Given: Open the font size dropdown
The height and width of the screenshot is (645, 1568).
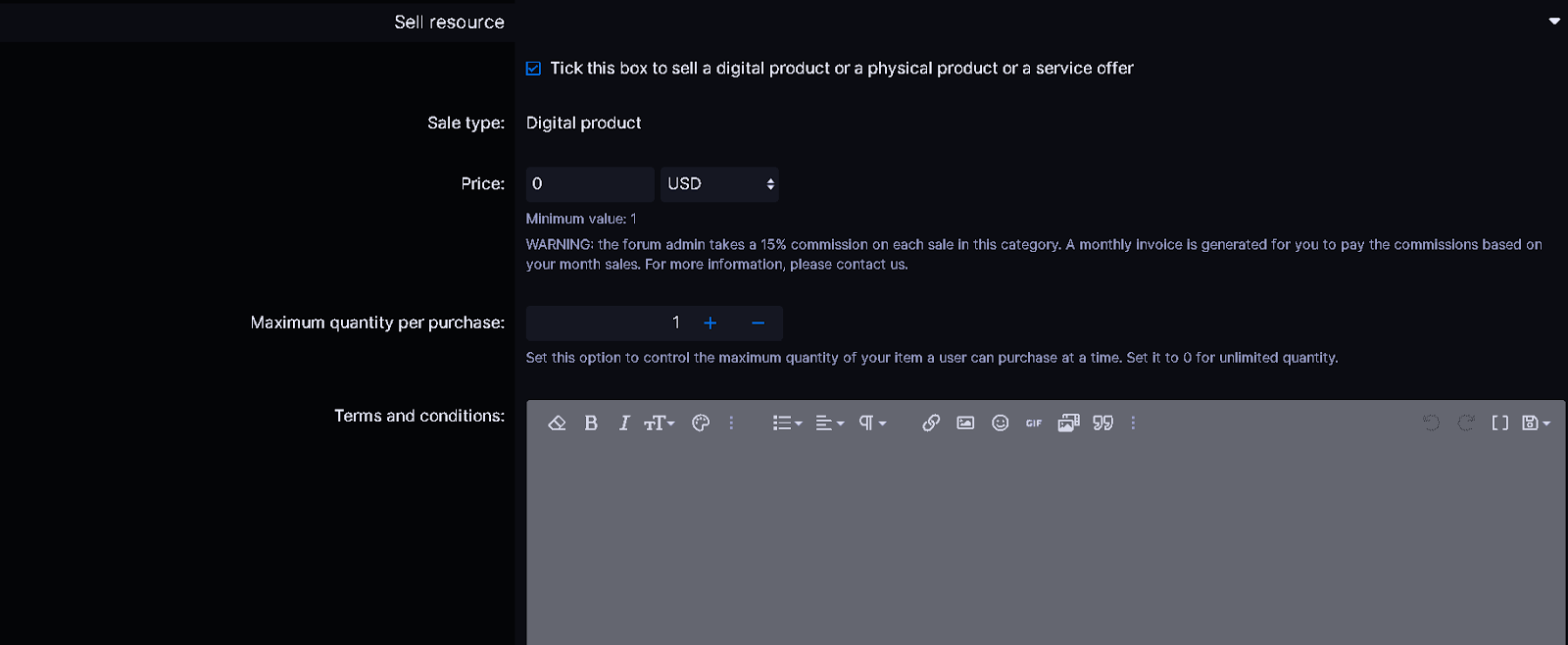Looking at the screenshot, I should (x=659, y=423).
